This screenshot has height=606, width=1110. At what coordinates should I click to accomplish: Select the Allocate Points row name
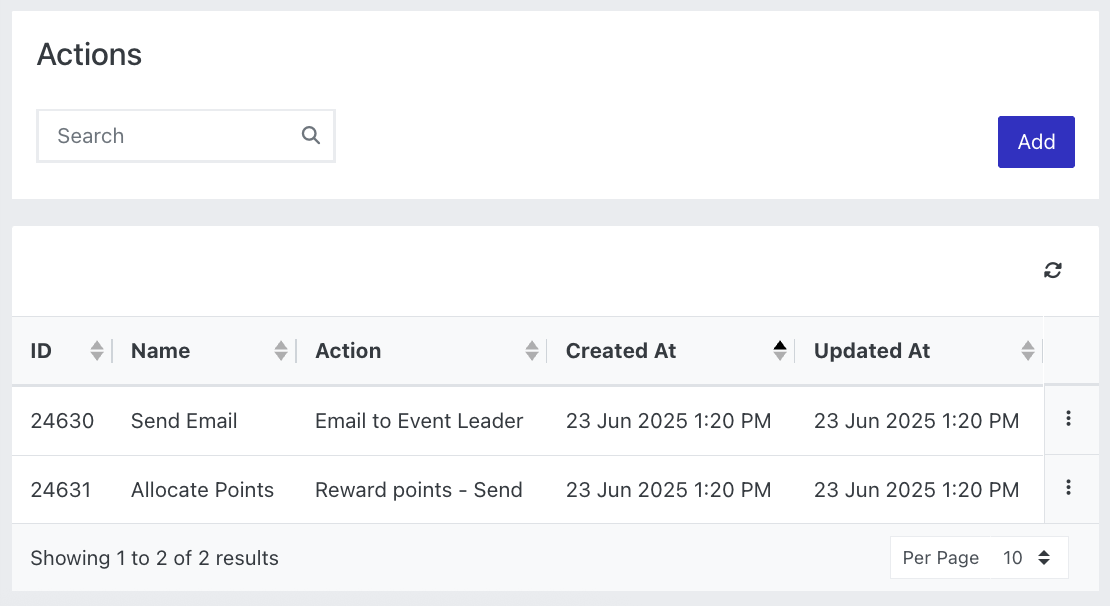click(x=202, y=490)
